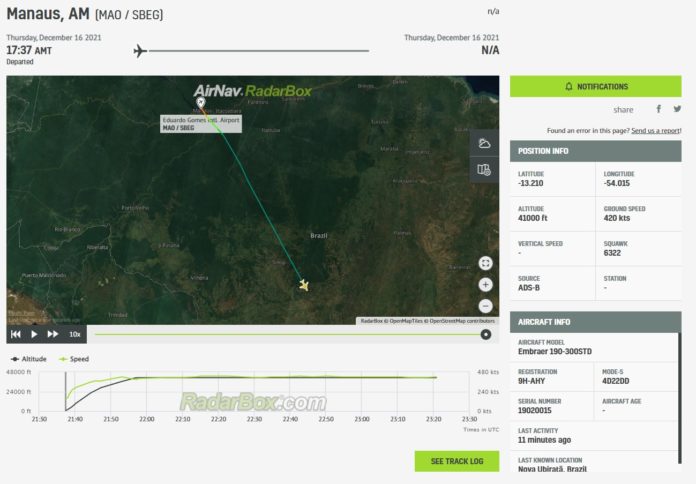Click the OpenStreetMap contributors attribution

(x=462, y=321)
